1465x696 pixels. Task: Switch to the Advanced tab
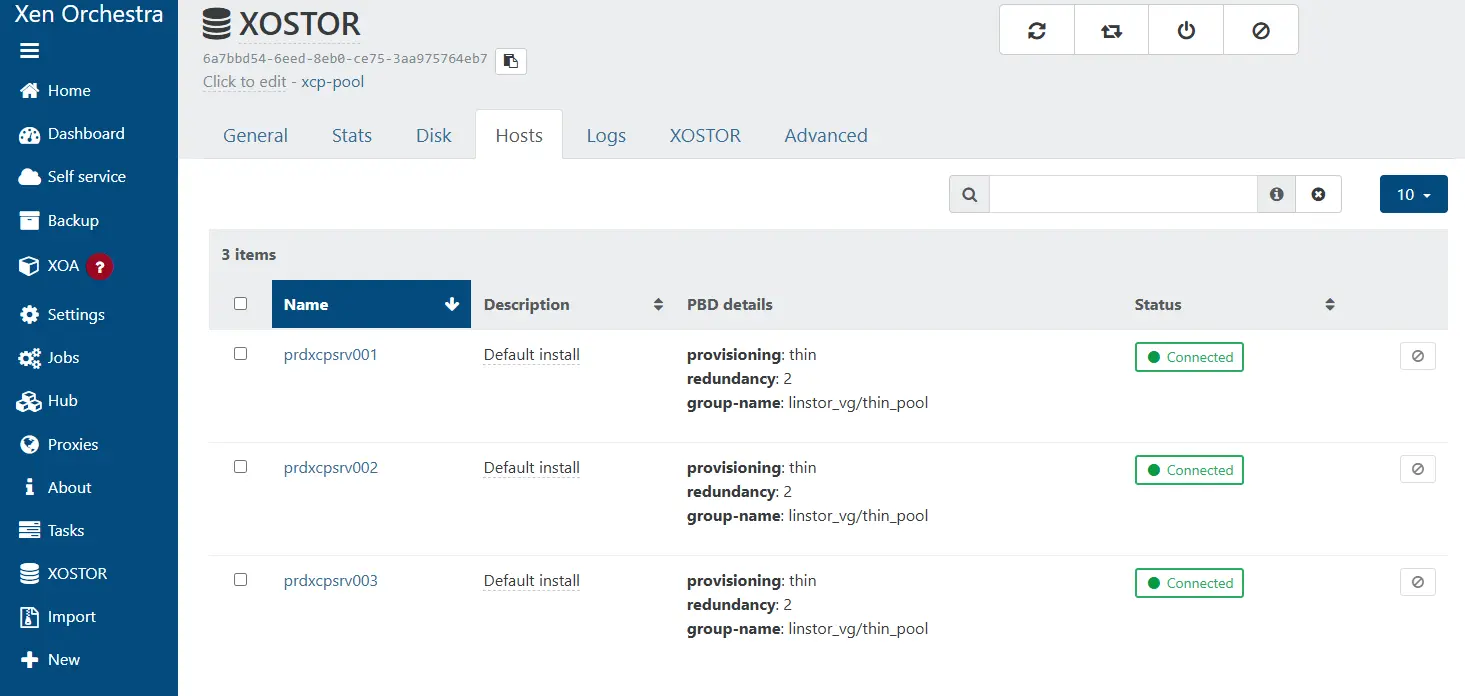pos(825,135)
